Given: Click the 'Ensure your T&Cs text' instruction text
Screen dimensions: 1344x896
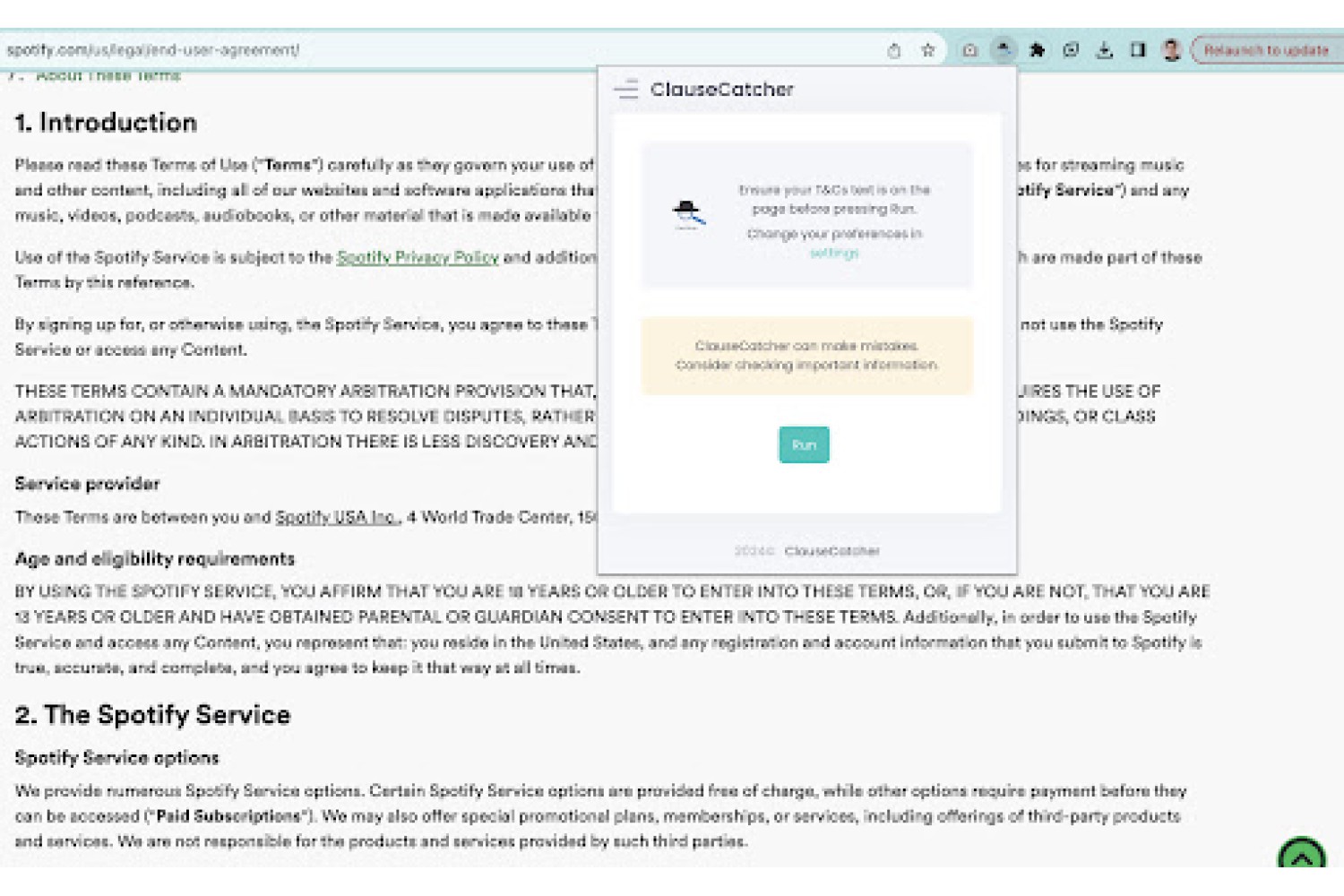Looking at the screenshot, I should coord(834,199).
